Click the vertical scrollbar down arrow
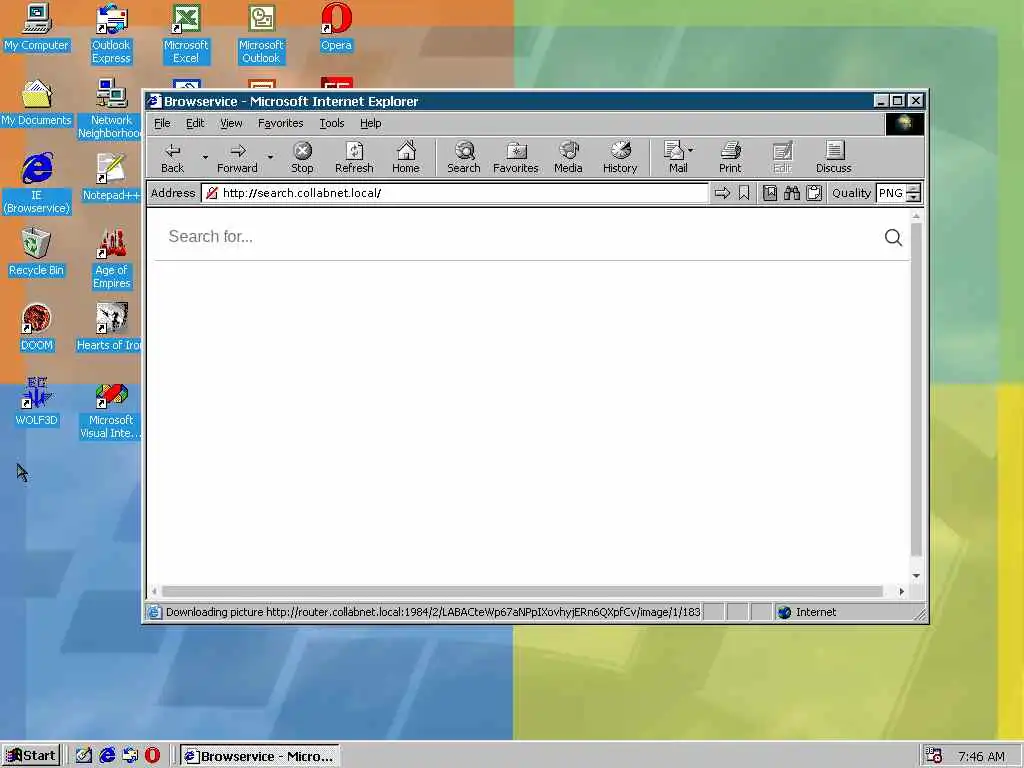The height and width of the screenshot is (768, 1024). (x=916, y=575)
